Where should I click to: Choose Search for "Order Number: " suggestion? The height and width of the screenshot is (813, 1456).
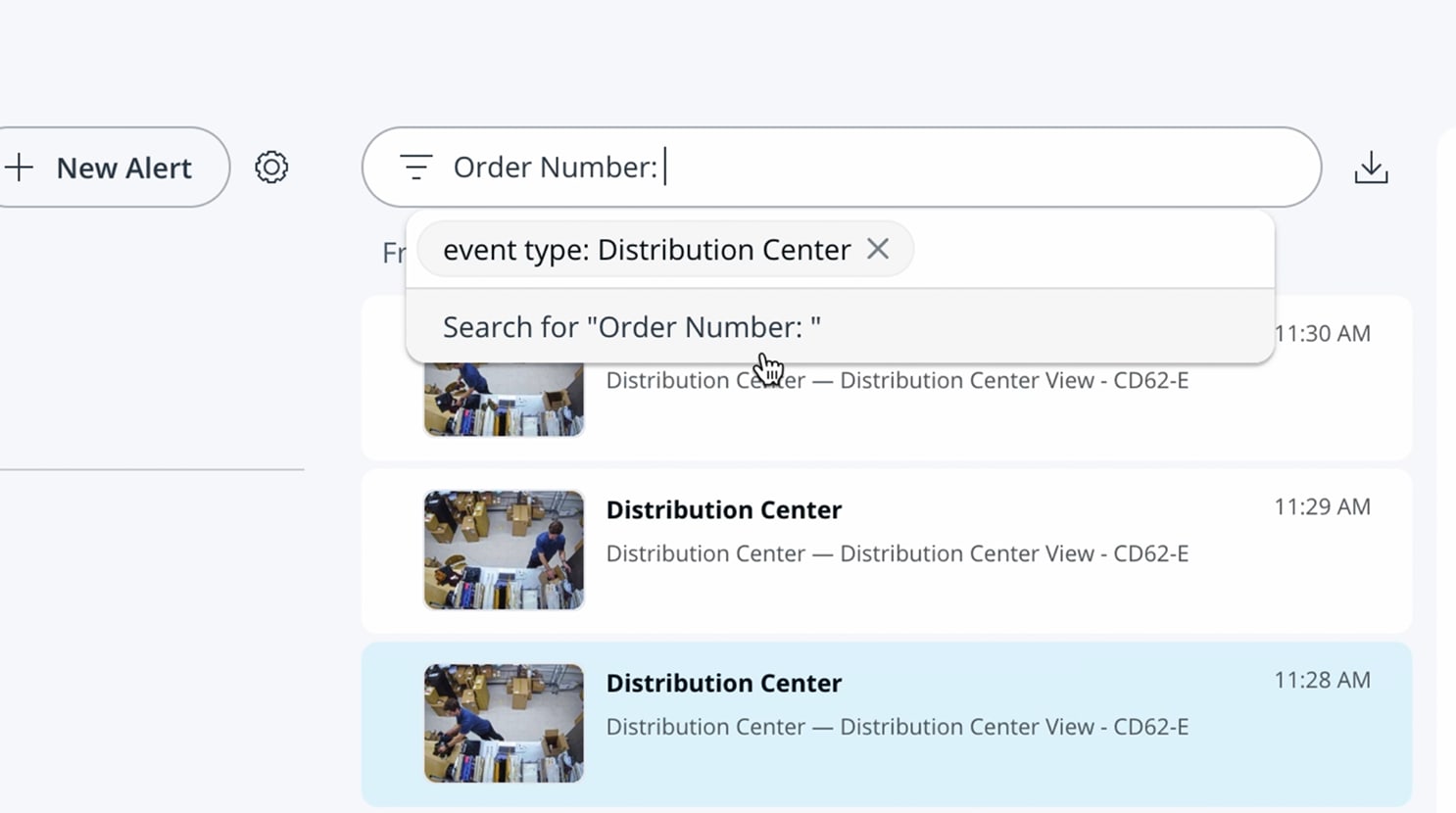(840, 327)
